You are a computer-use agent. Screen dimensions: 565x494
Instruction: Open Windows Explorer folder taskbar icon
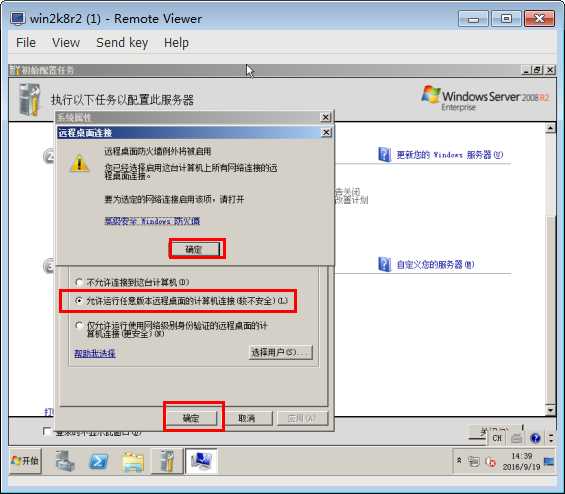tap(133, 462)
